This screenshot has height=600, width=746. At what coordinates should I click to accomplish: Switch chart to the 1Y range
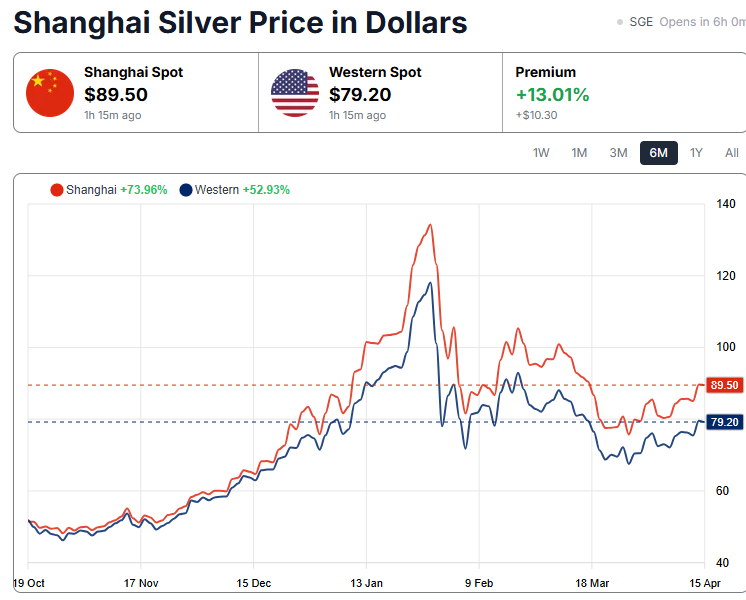tap(696, 153)
